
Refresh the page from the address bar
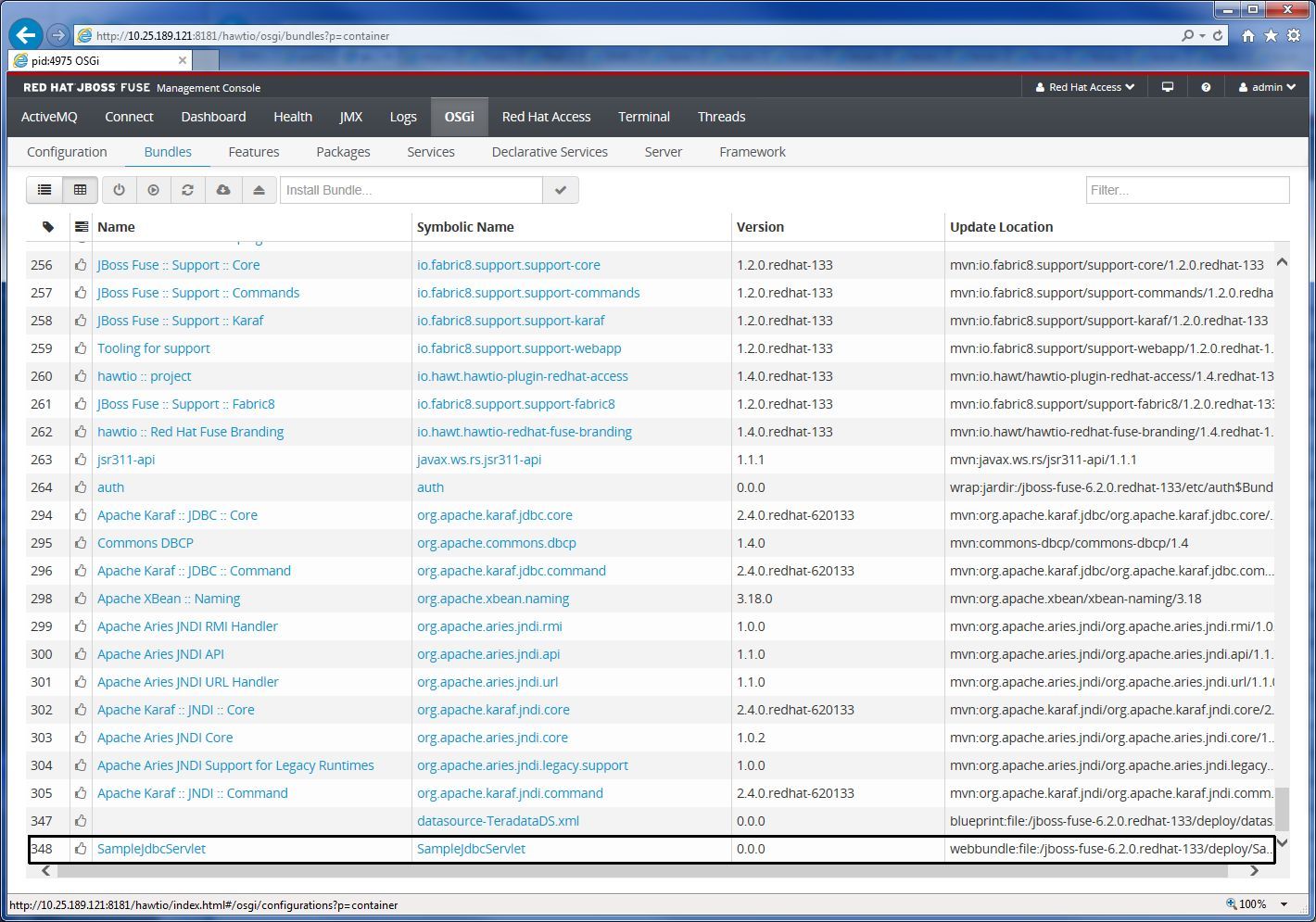[1218, 35]
